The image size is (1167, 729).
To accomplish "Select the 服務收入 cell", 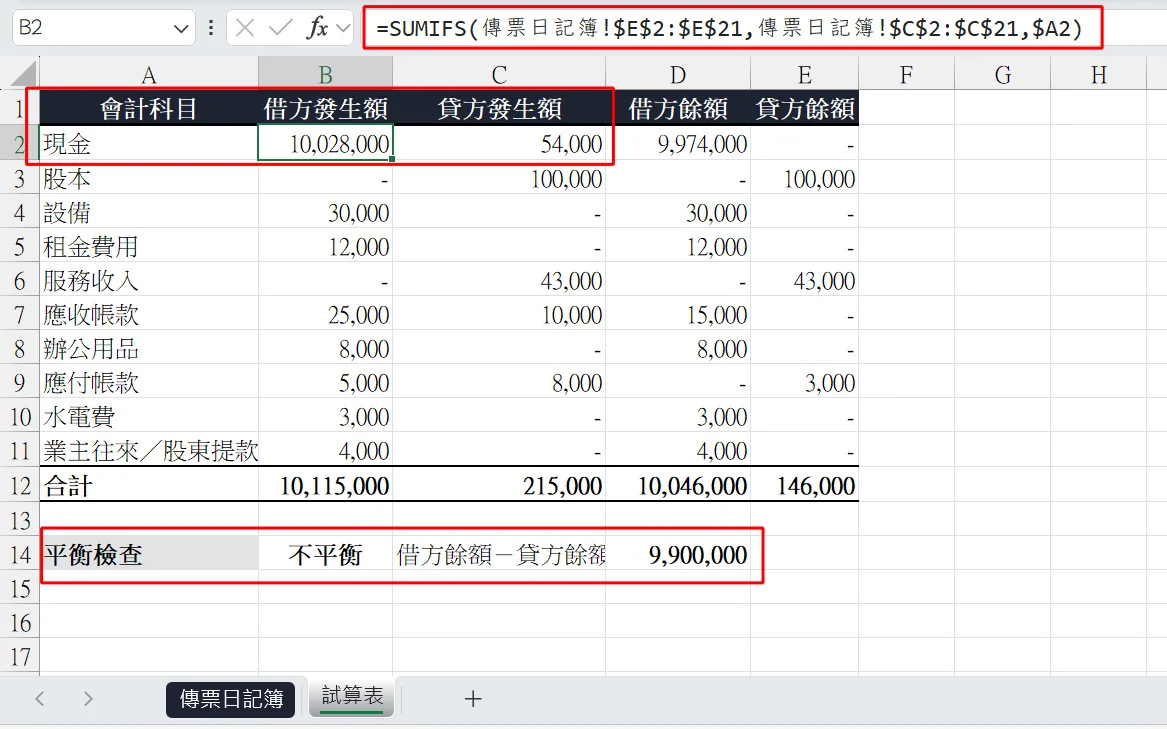I will pyautogui.click(x=149, y=281).
